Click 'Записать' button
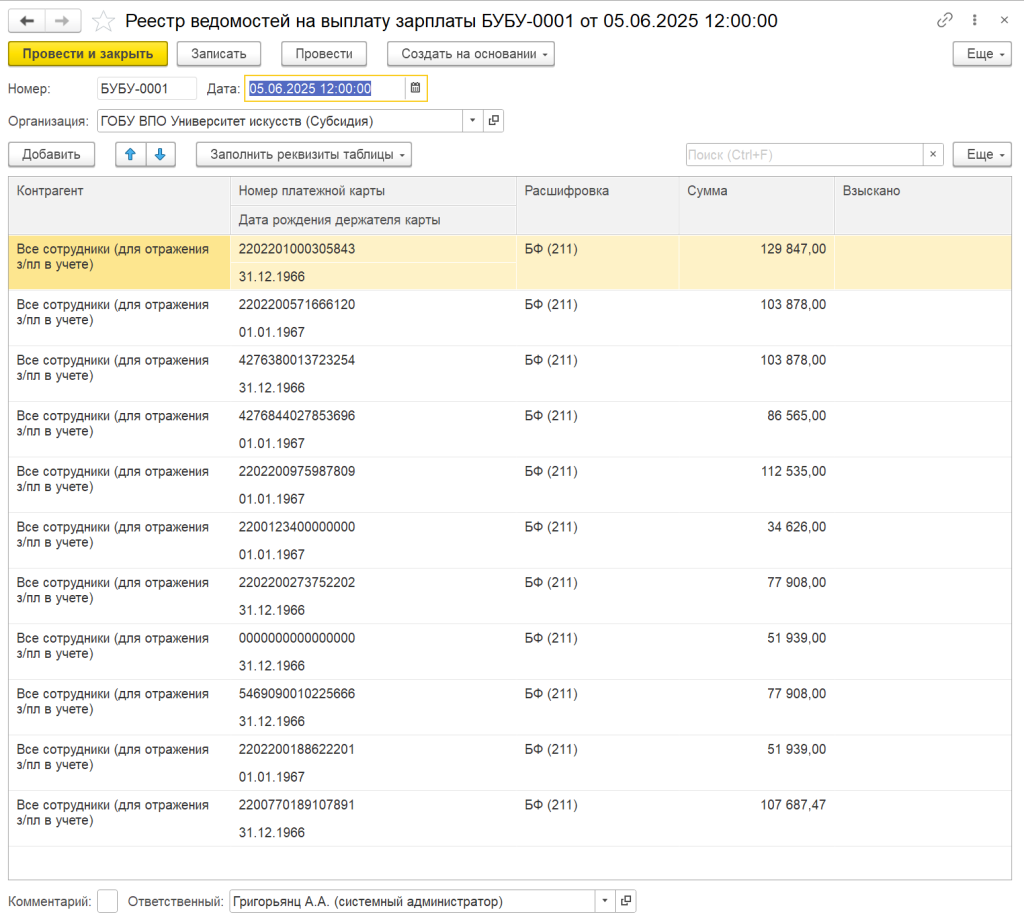 point(219,54)
